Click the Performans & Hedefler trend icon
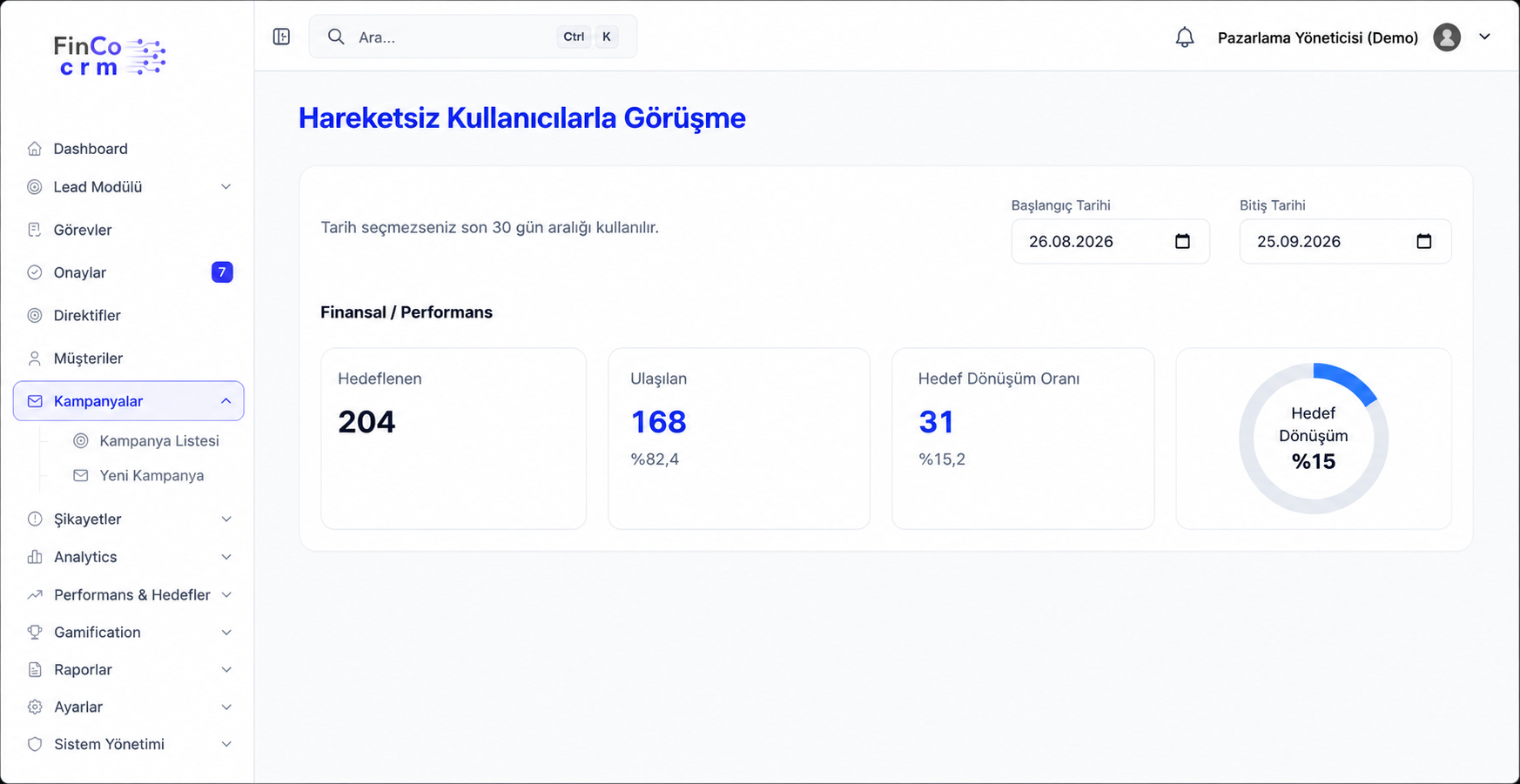 coord(35,595)
